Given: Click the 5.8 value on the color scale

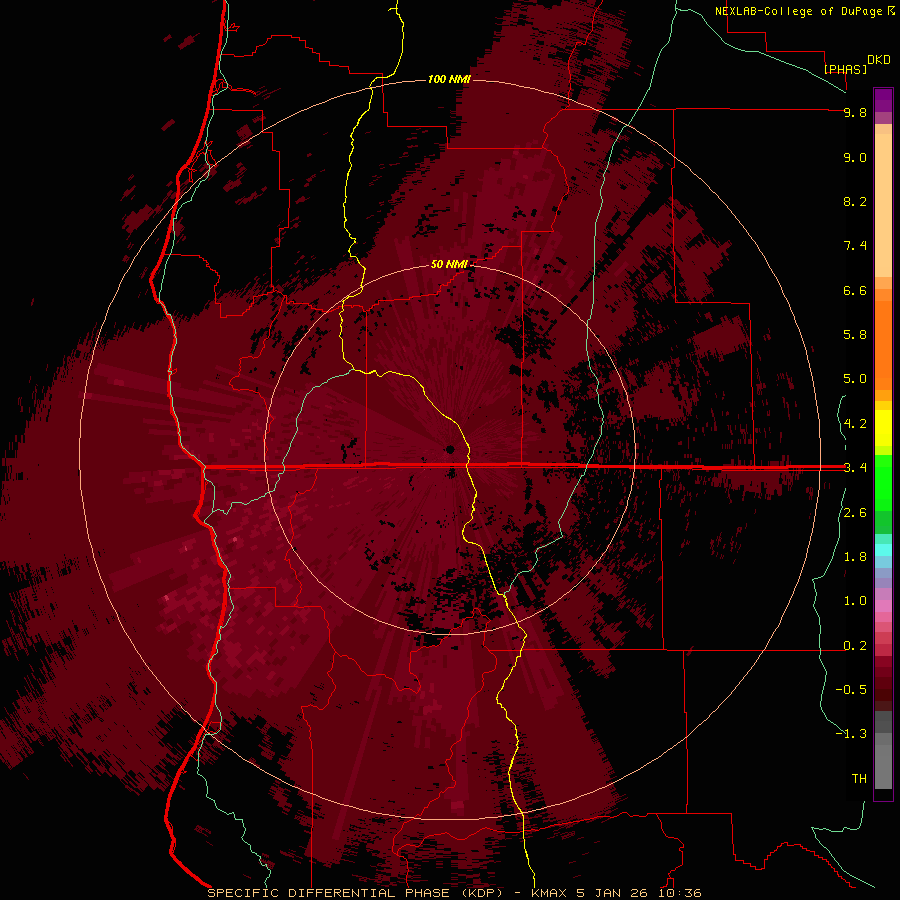Looking at the screenshot, I should pyautogui.click(x=855, y=335).
